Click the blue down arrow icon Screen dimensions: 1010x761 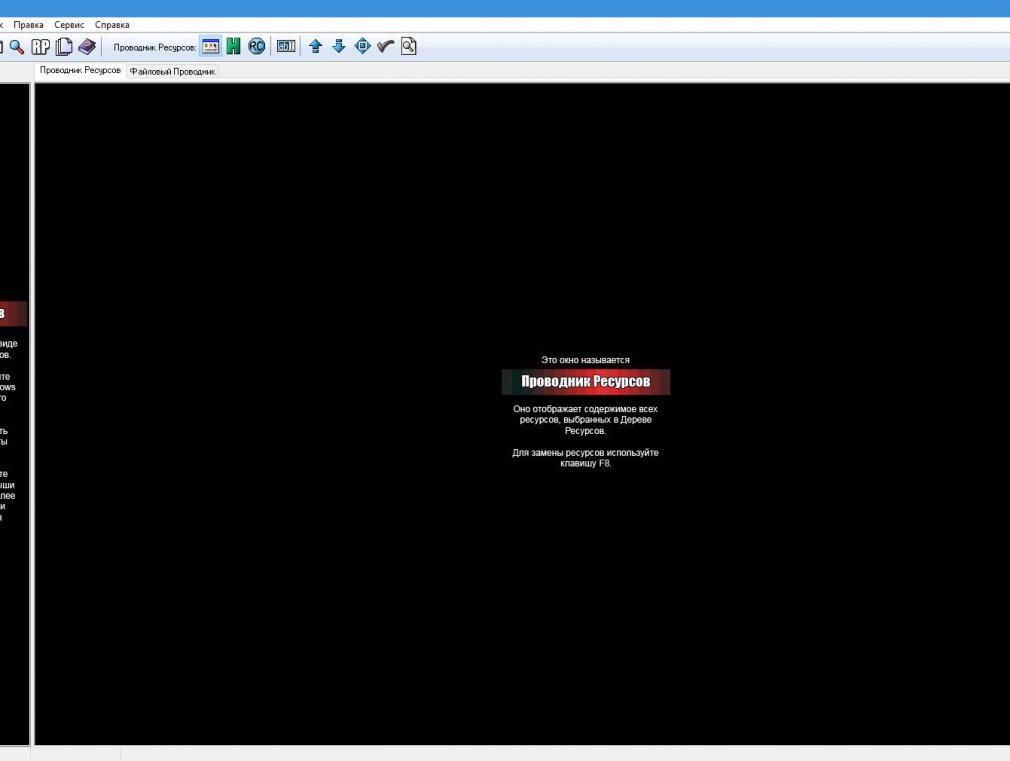point(339,46)
